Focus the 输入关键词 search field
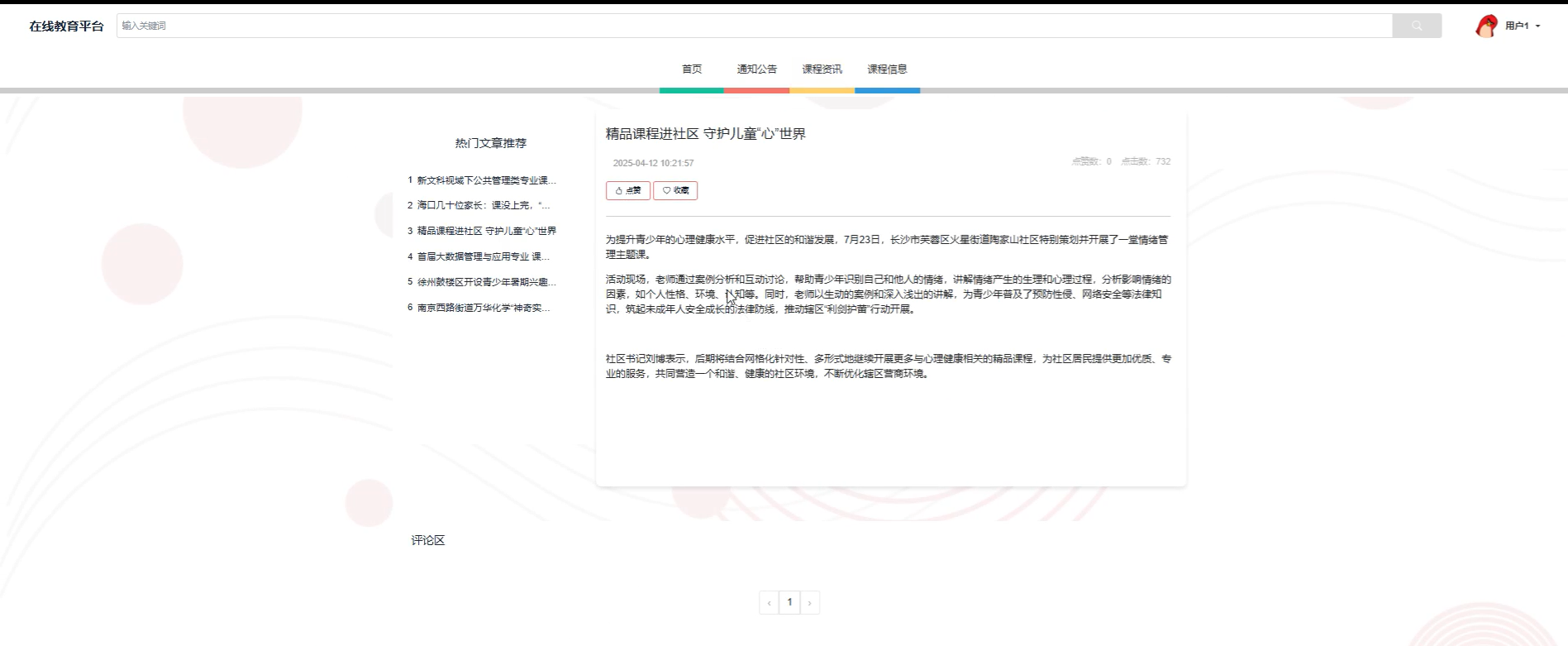1568x646 pixels. (755, 26)
